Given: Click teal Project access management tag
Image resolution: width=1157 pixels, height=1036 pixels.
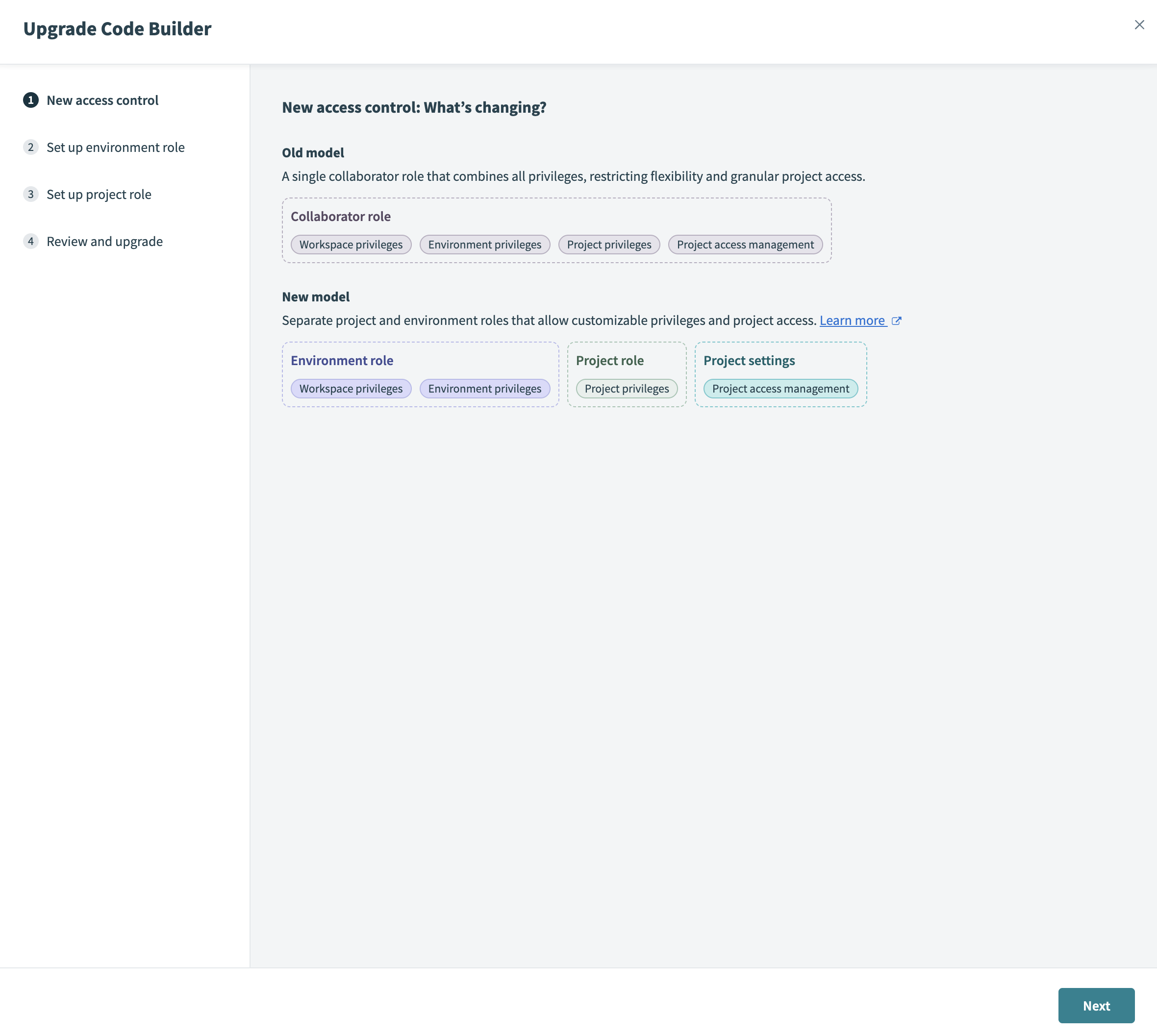Looking at the screenshot, I should [x=780, y=388].
